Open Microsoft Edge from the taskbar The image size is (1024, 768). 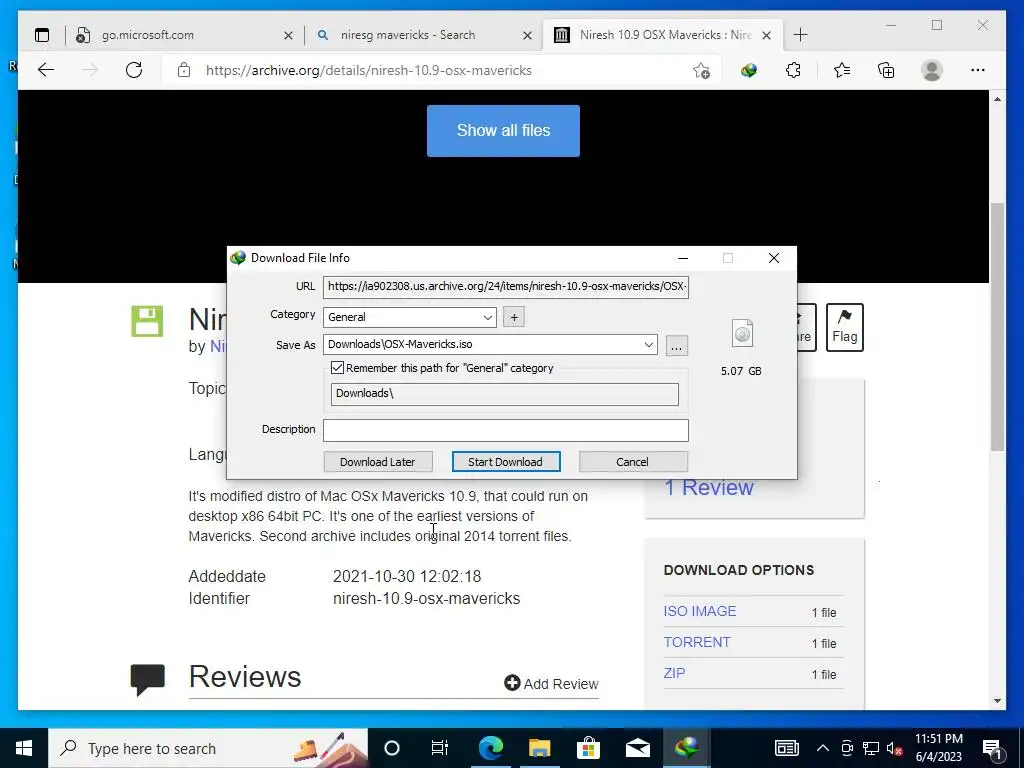click(491, 748)
